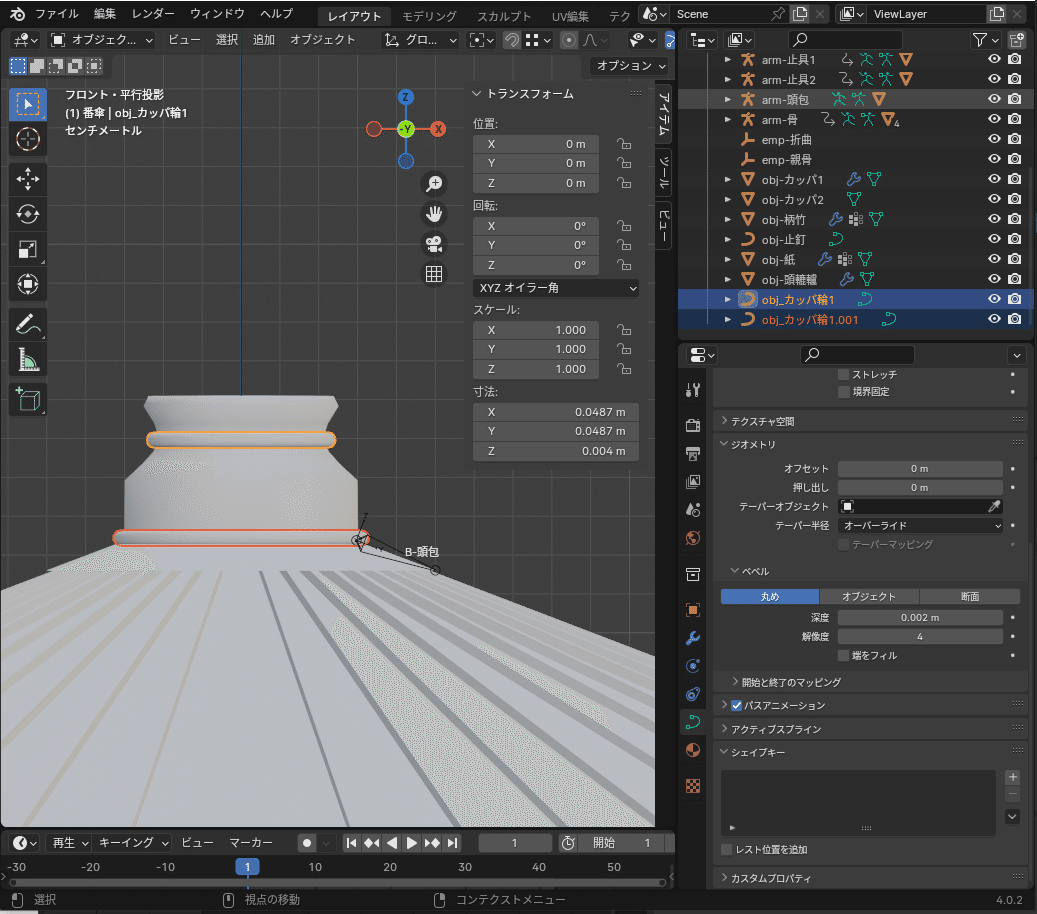Enable the ストレッチ checkbox

(x=843, y=374)
